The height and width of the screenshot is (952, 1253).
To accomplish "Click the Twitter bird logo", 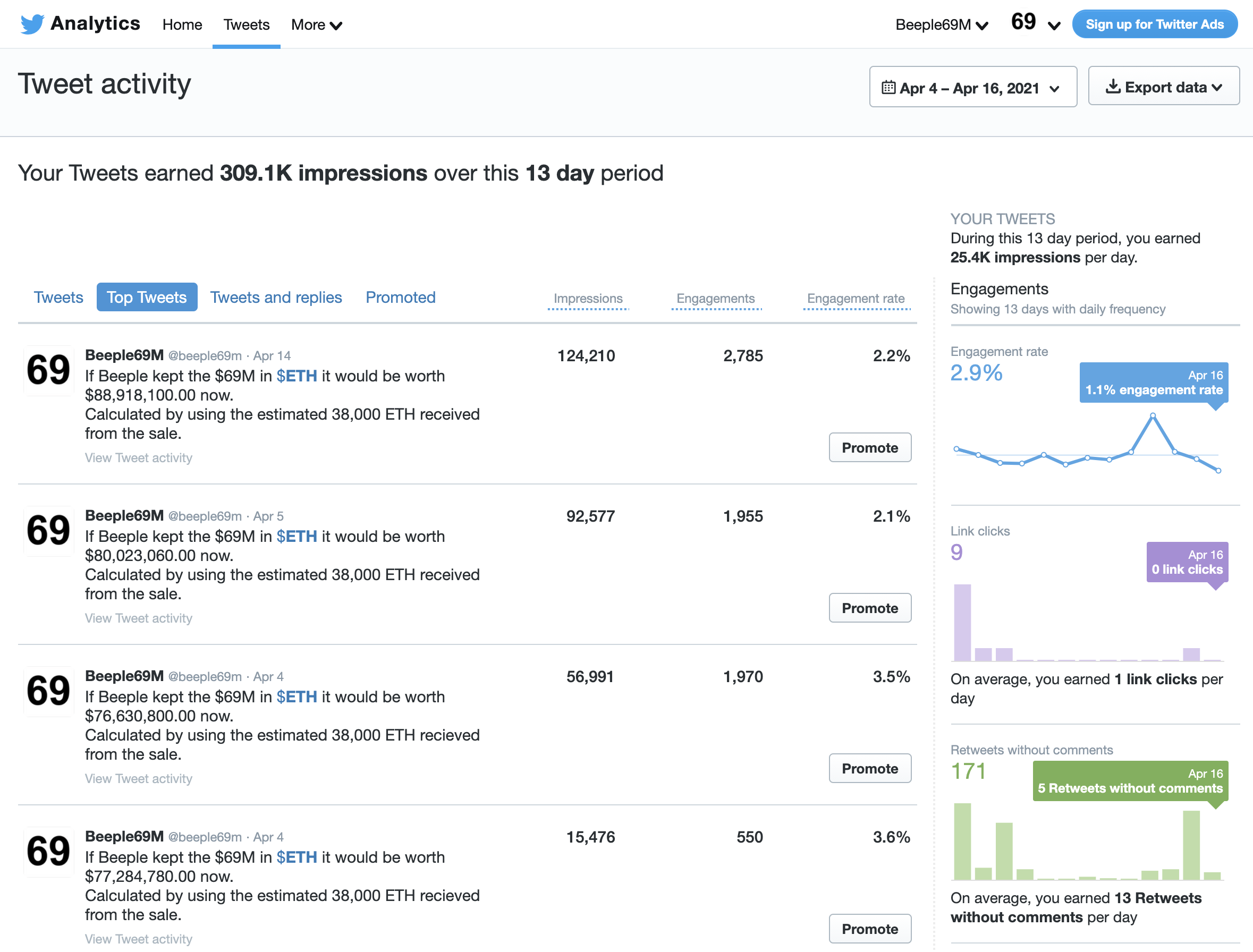I will click(32, 24).
